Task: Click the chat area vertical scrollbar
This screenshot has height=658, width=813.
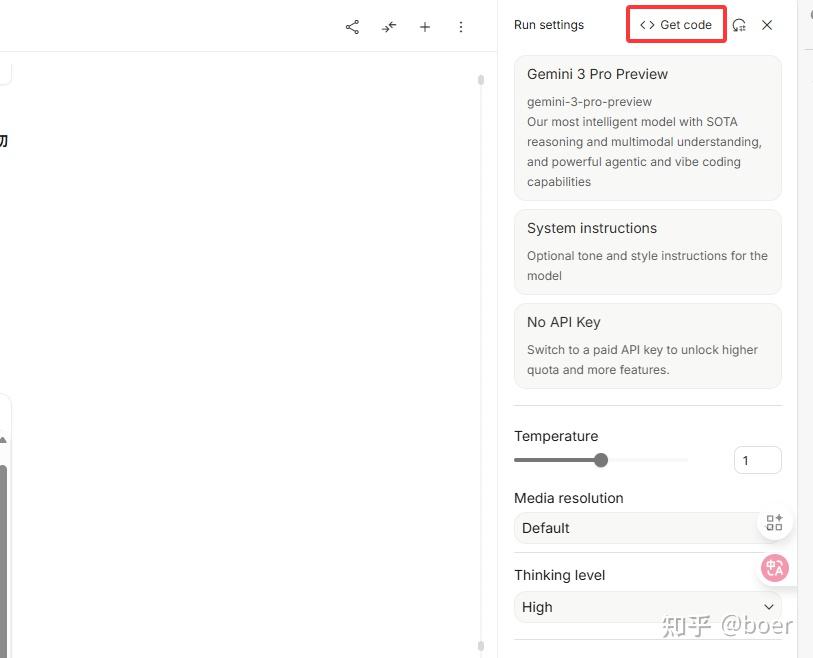Action: click(481, 362)
